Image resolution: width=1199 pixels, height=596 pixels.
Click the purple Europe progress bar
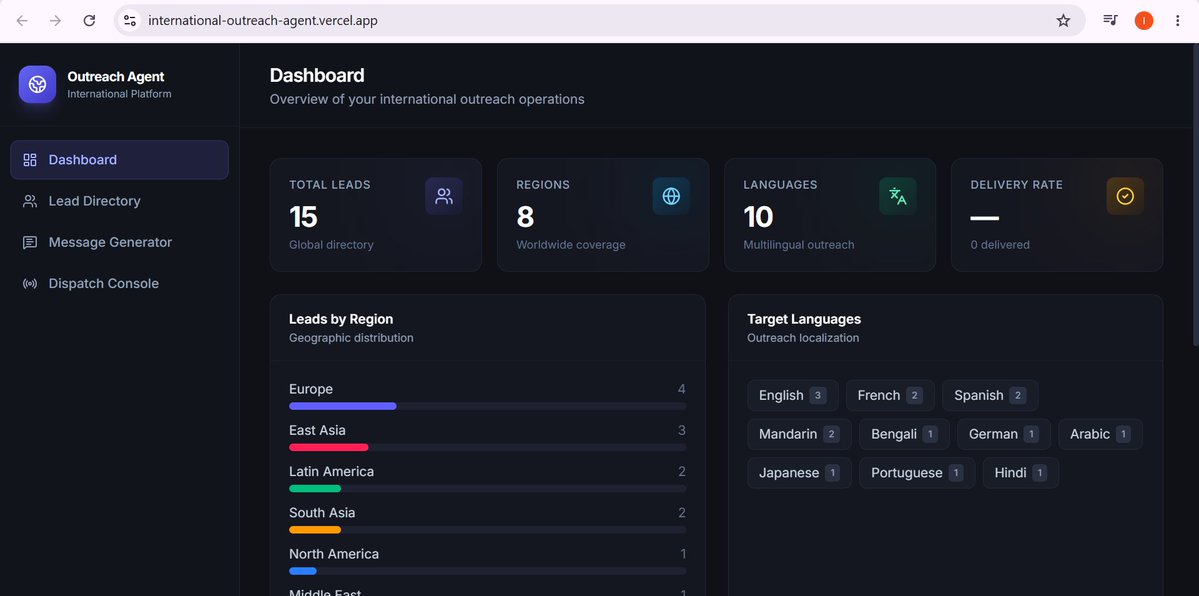click(343, 406)
